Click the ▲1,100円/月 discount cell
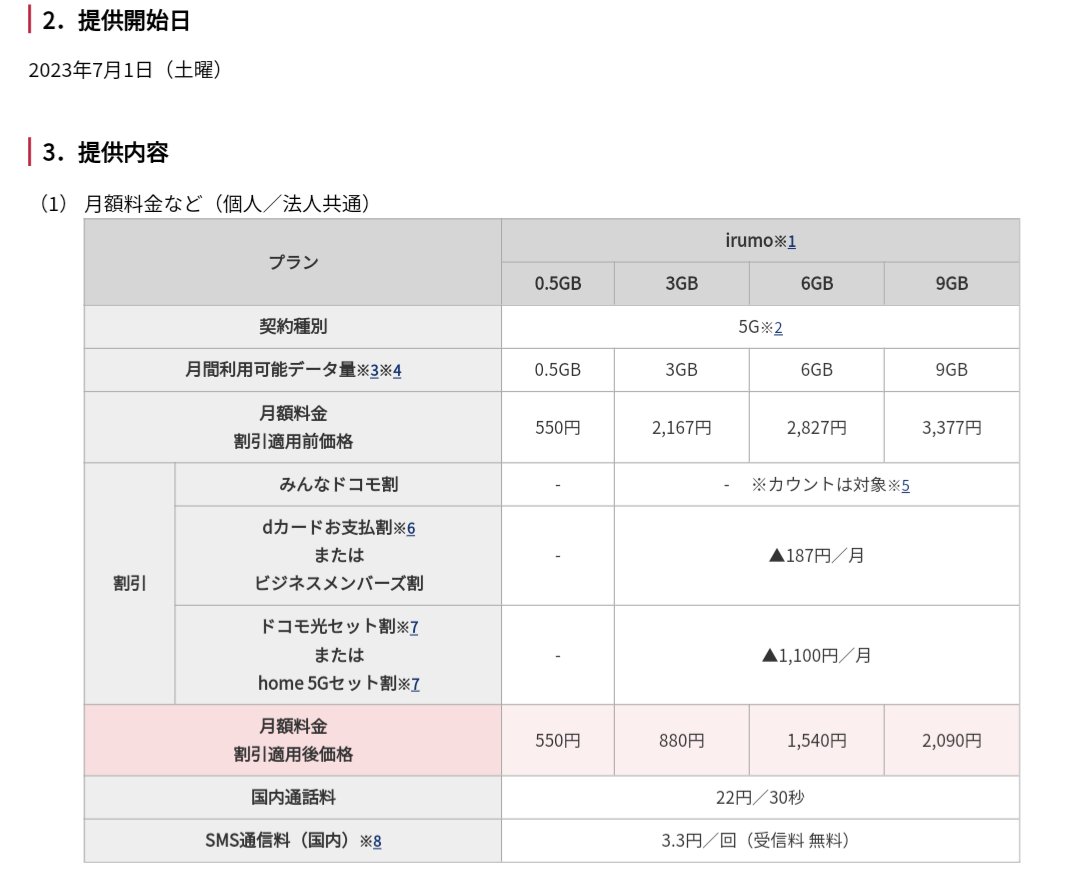The width and height of the screenshot is (1080, 878). coord(817,656)
